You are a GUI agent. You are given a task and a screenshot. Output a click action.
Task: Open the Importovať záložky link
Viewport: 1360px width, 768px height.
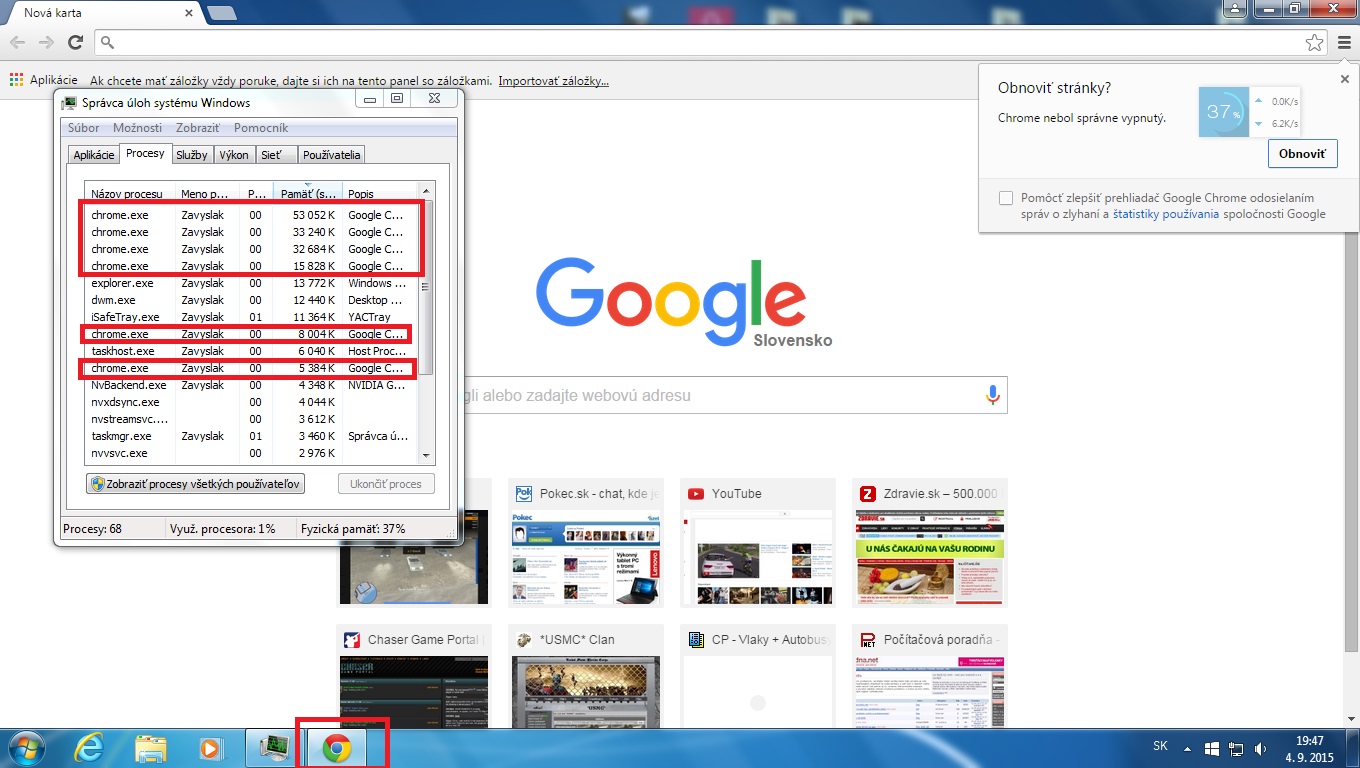click(554, 80)
